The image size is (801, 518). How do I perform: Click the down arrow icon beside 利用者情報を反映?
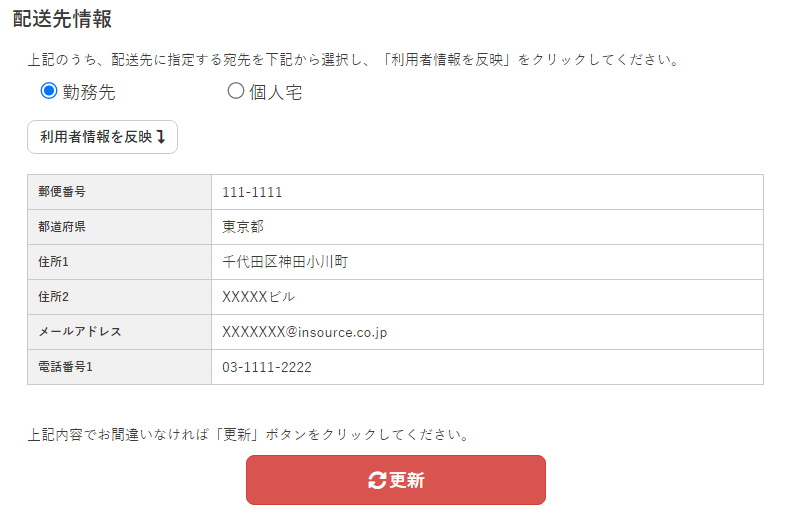coord(160,137)
